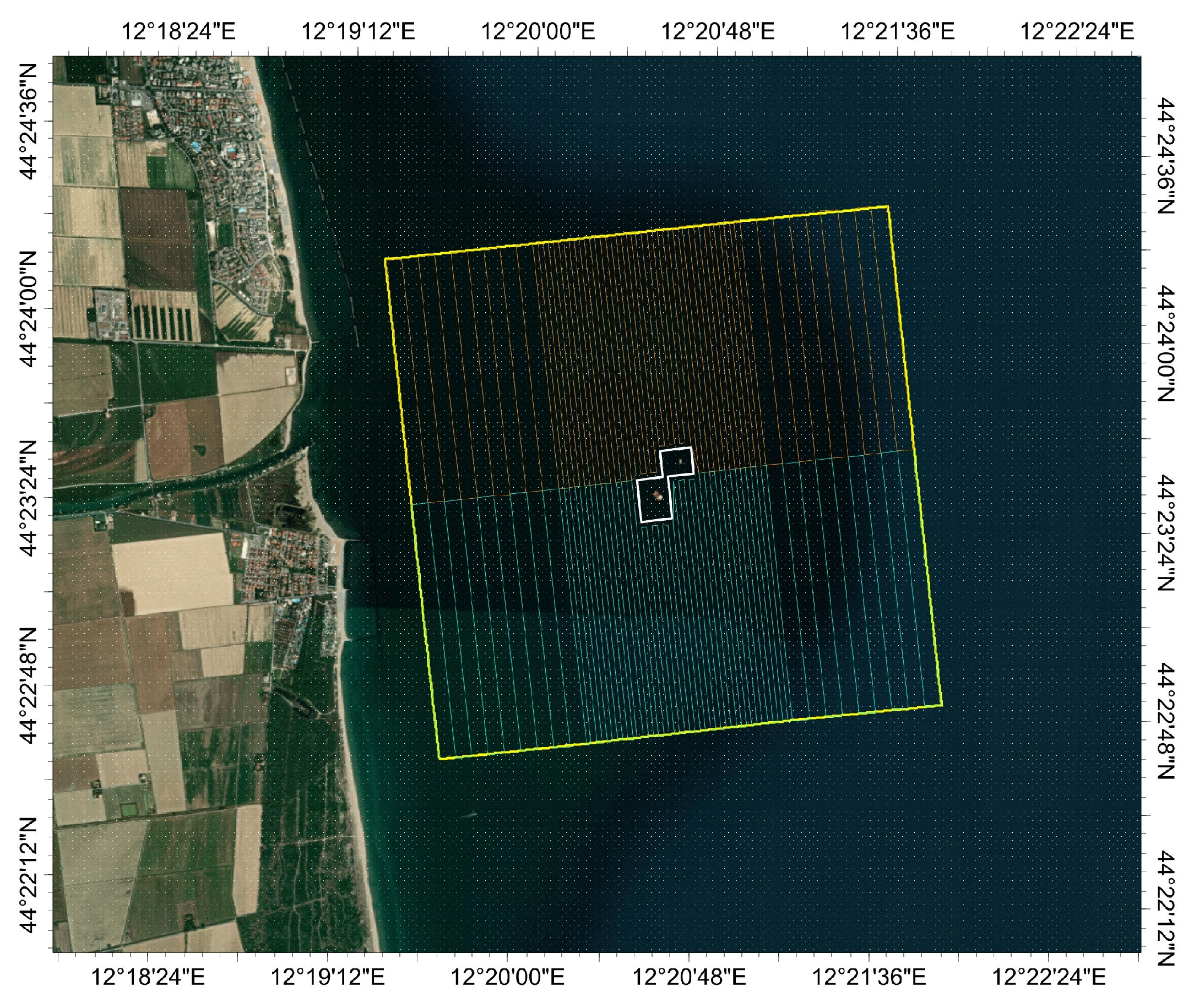Click the southeast corner of yellow survey boundary
This screenshot has height=1008, width=1194.
coord(941,705)
